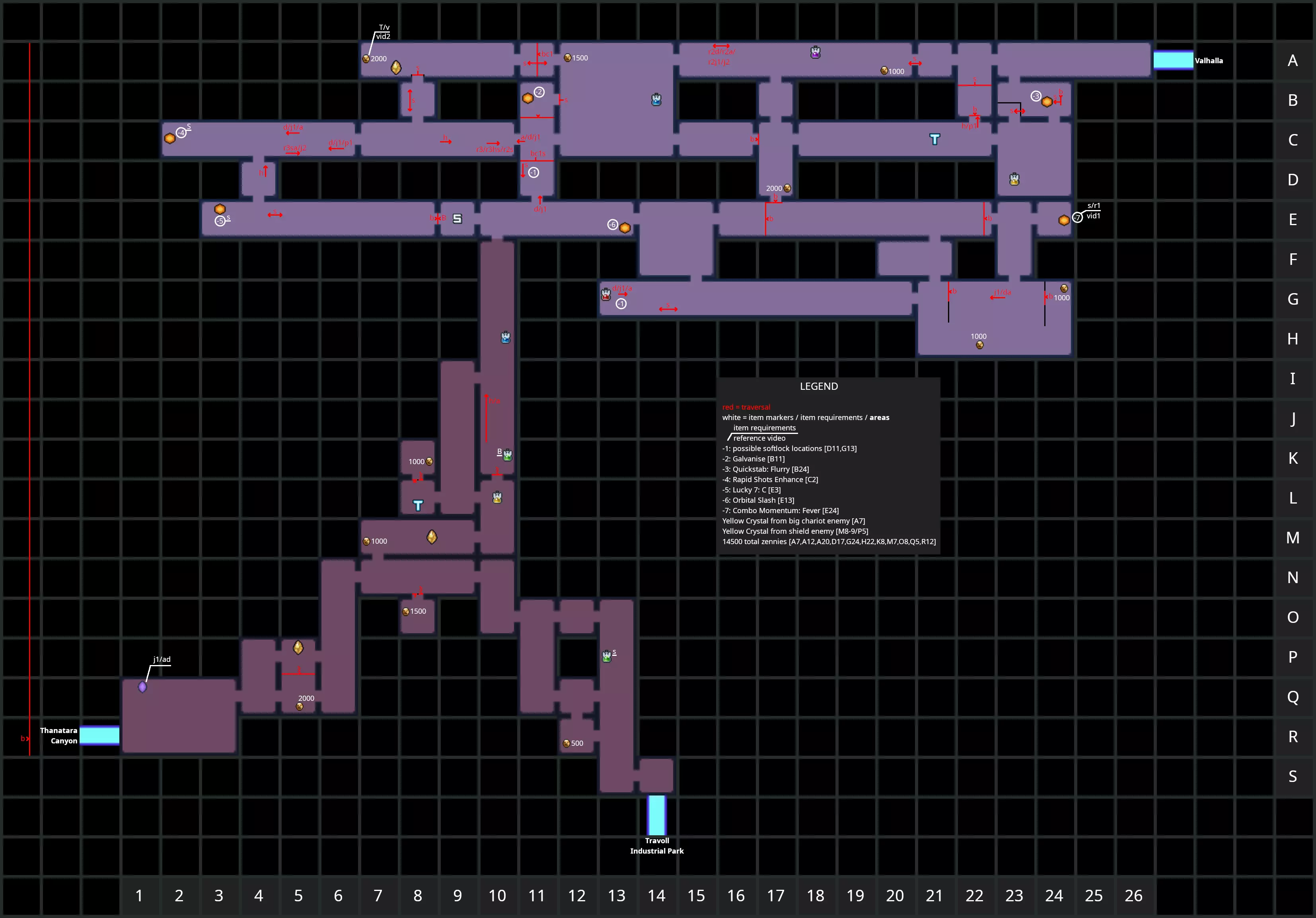The height and width of the screenshot is (918, 1316).
Task: Click the purple crystal labeled j1/ad
Action: (143, 687)
